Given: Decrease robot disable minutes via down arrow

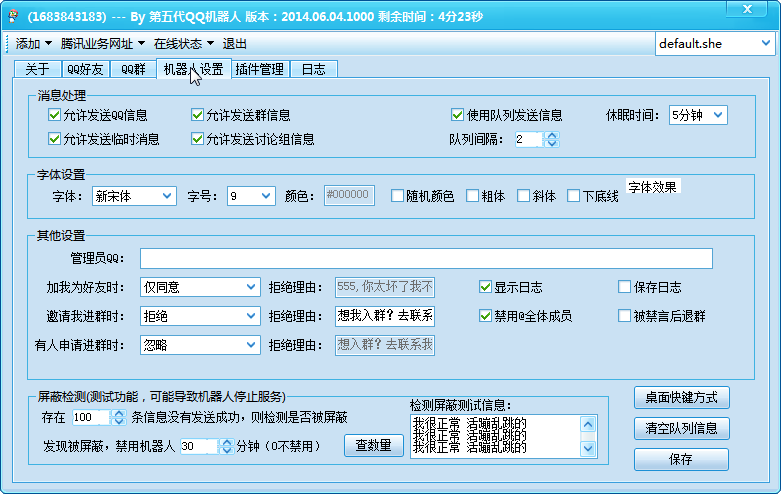Looking at the screenshot, I should 227,450.
